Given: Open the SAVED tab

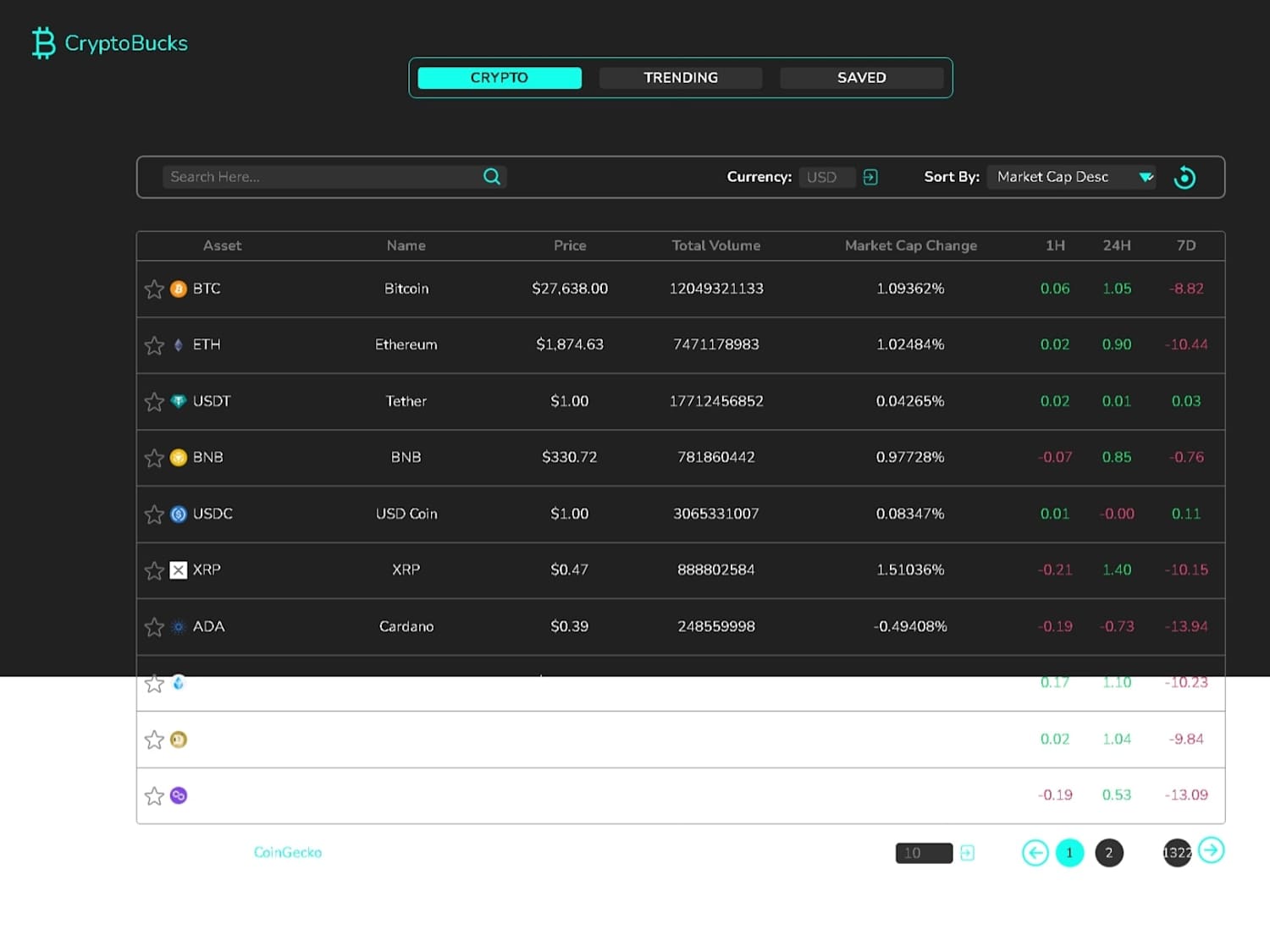Looking at the screenshot, I should [x=862, y=78].
